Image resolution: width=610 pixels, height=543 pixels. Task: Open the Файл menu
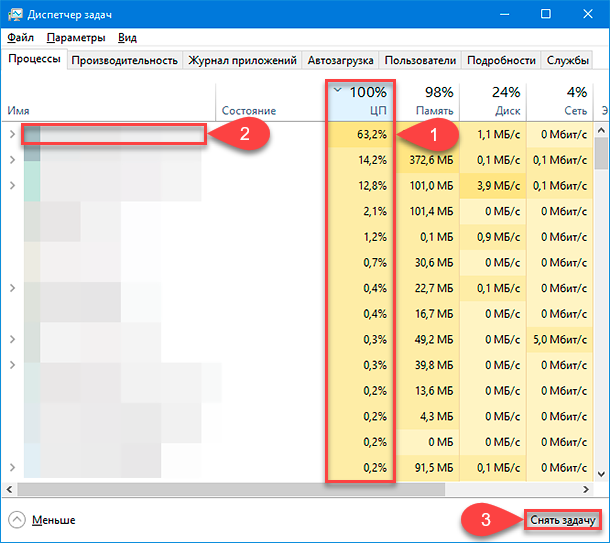coord(21,38)
